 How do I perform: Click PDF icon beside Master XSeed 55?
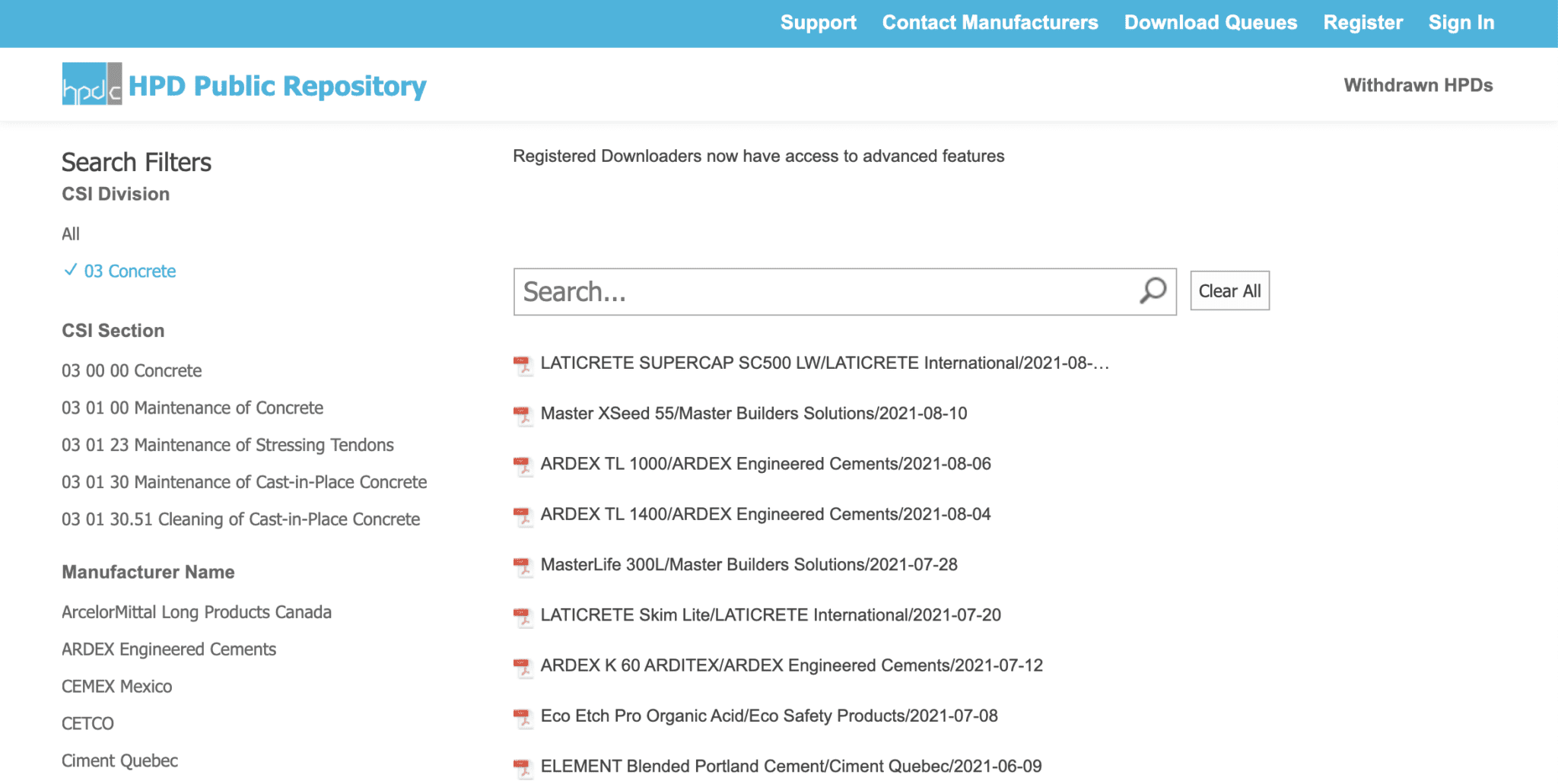[x=523, y=415]
